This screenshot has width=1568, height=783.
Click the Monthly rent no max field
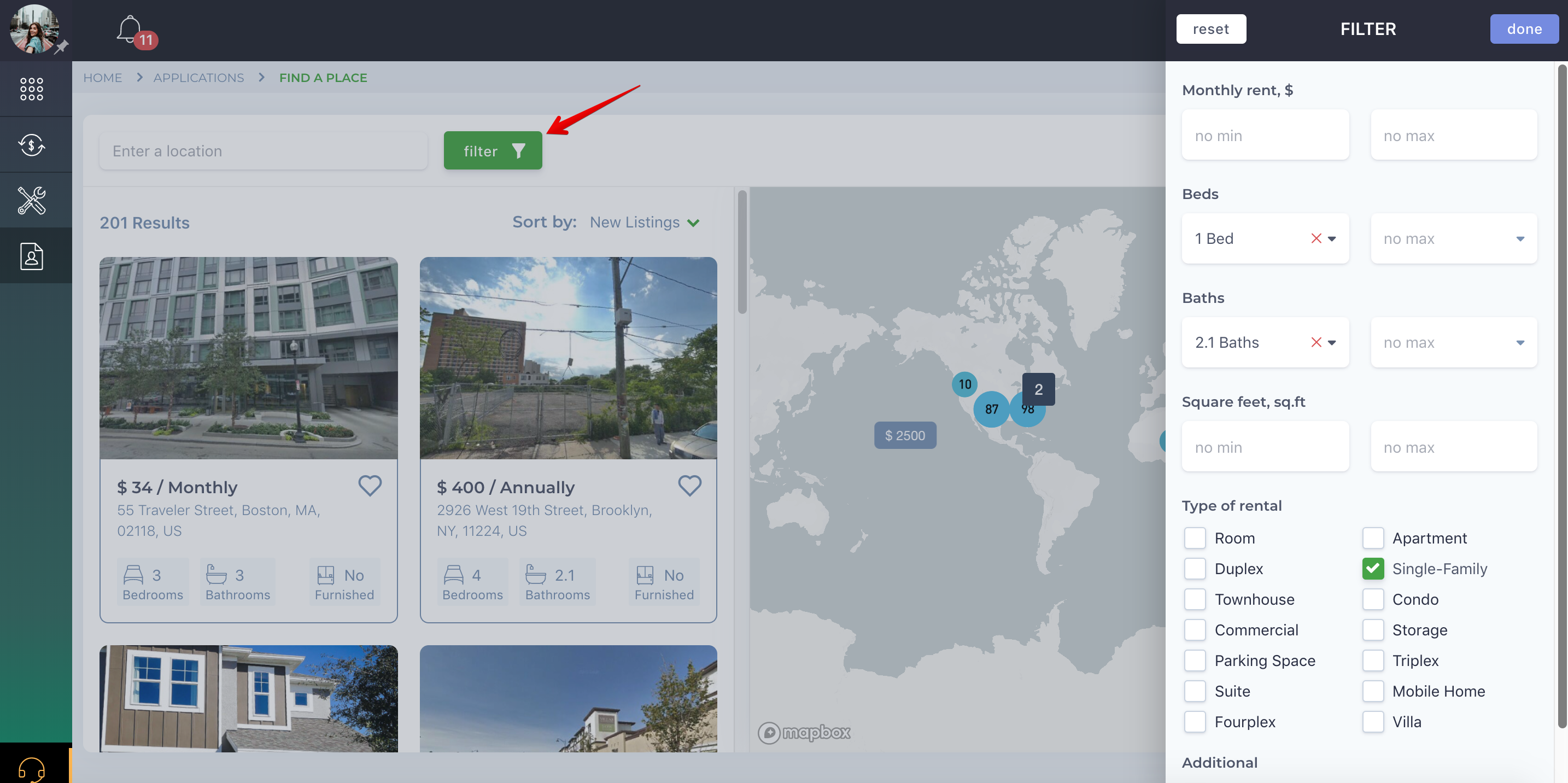coord(1454,135)
